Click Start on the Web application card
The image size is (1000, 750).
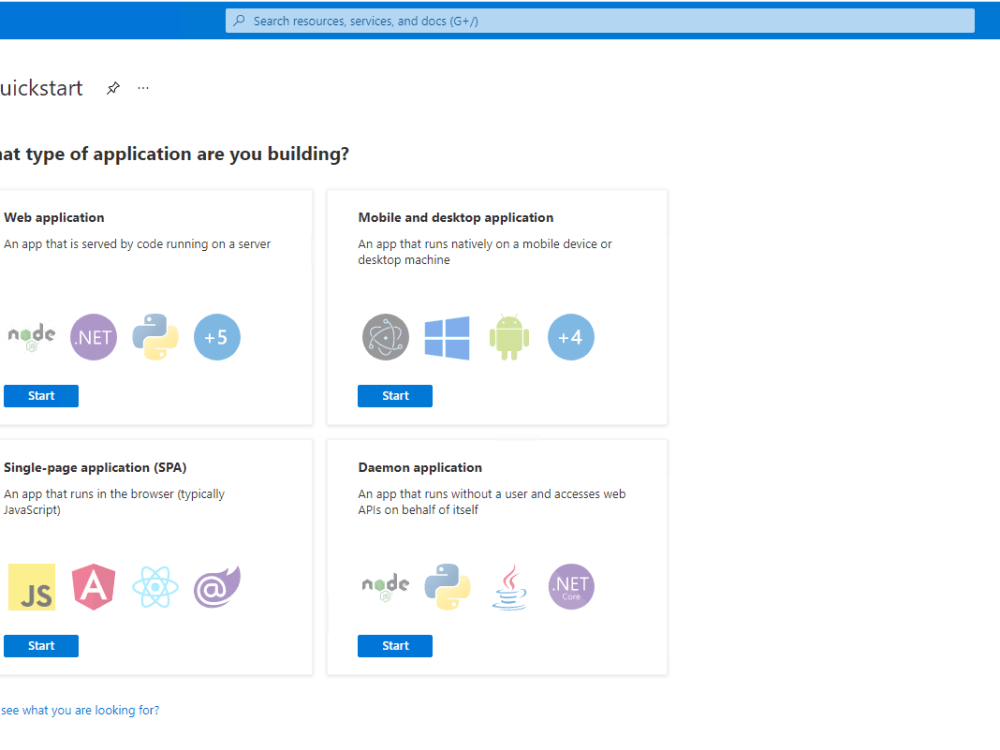pos(41,395)
